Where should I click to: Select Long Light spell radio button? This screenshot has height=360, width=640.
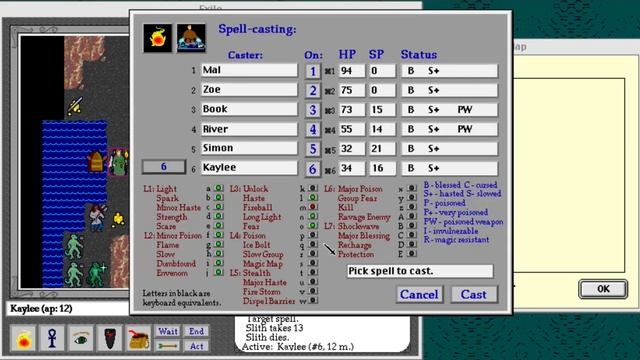click(313, 216)
